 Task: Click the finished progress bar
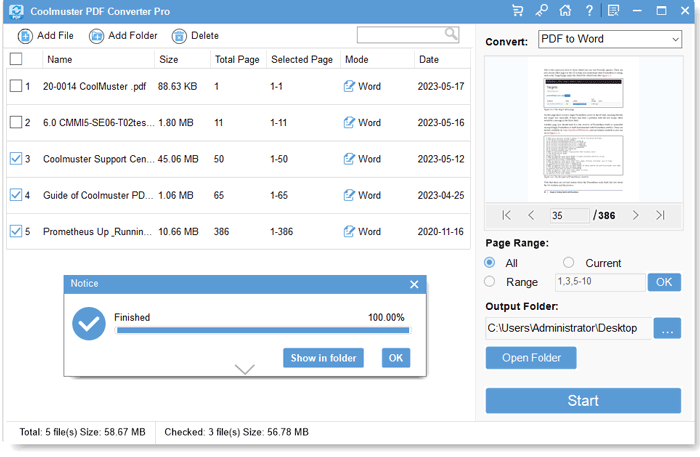coord(262,330)
